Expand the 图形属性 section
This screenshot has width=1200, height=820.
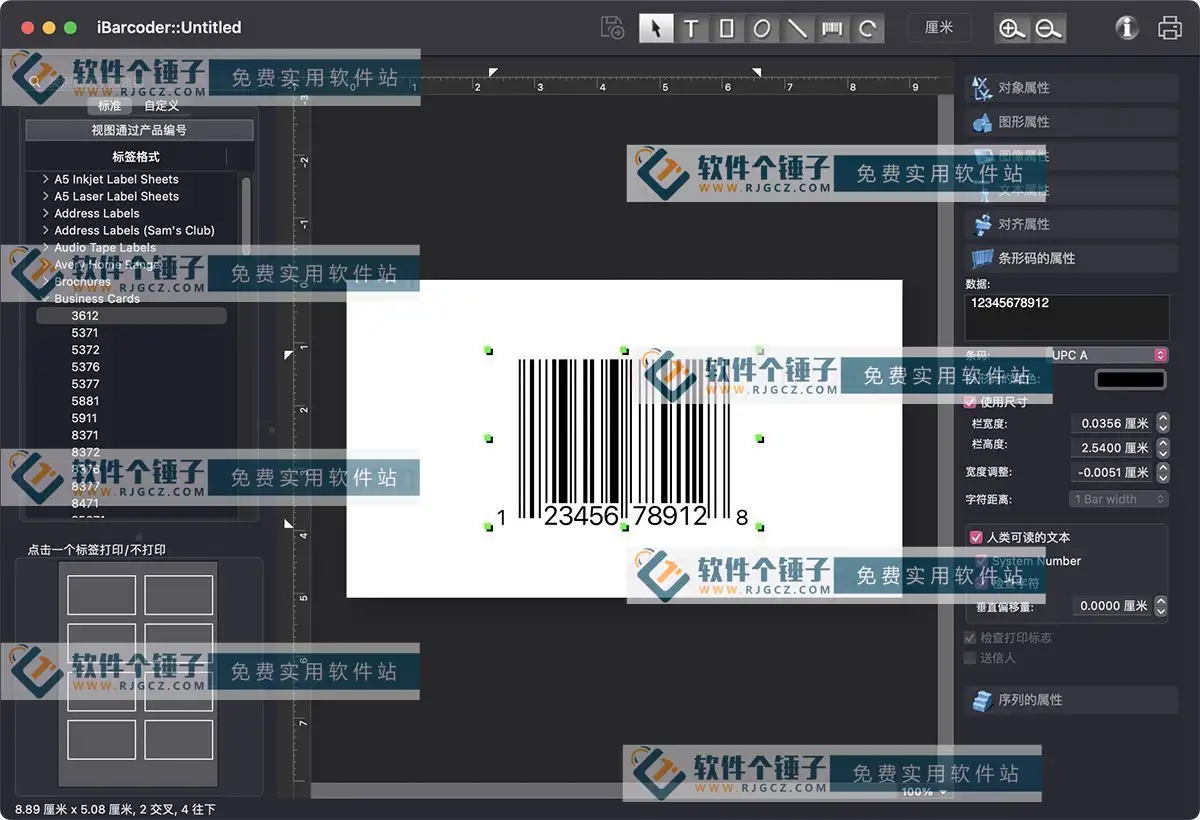1072,122
